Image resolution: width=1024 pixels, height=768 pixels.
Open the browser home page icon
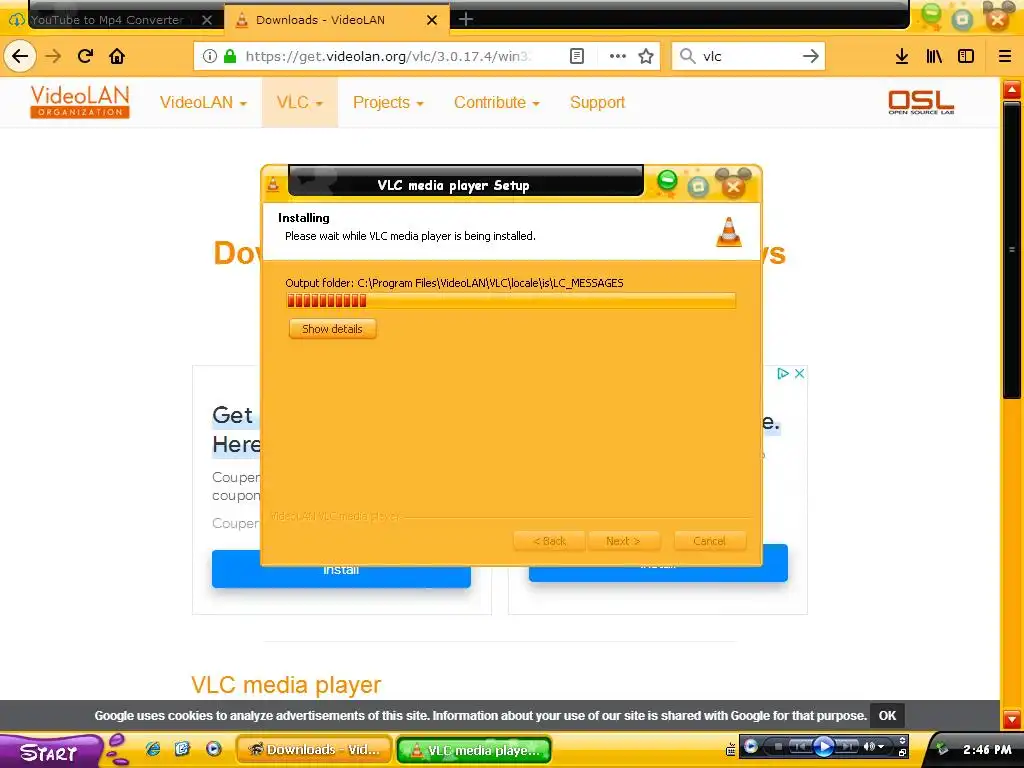(x=117, y=56)
